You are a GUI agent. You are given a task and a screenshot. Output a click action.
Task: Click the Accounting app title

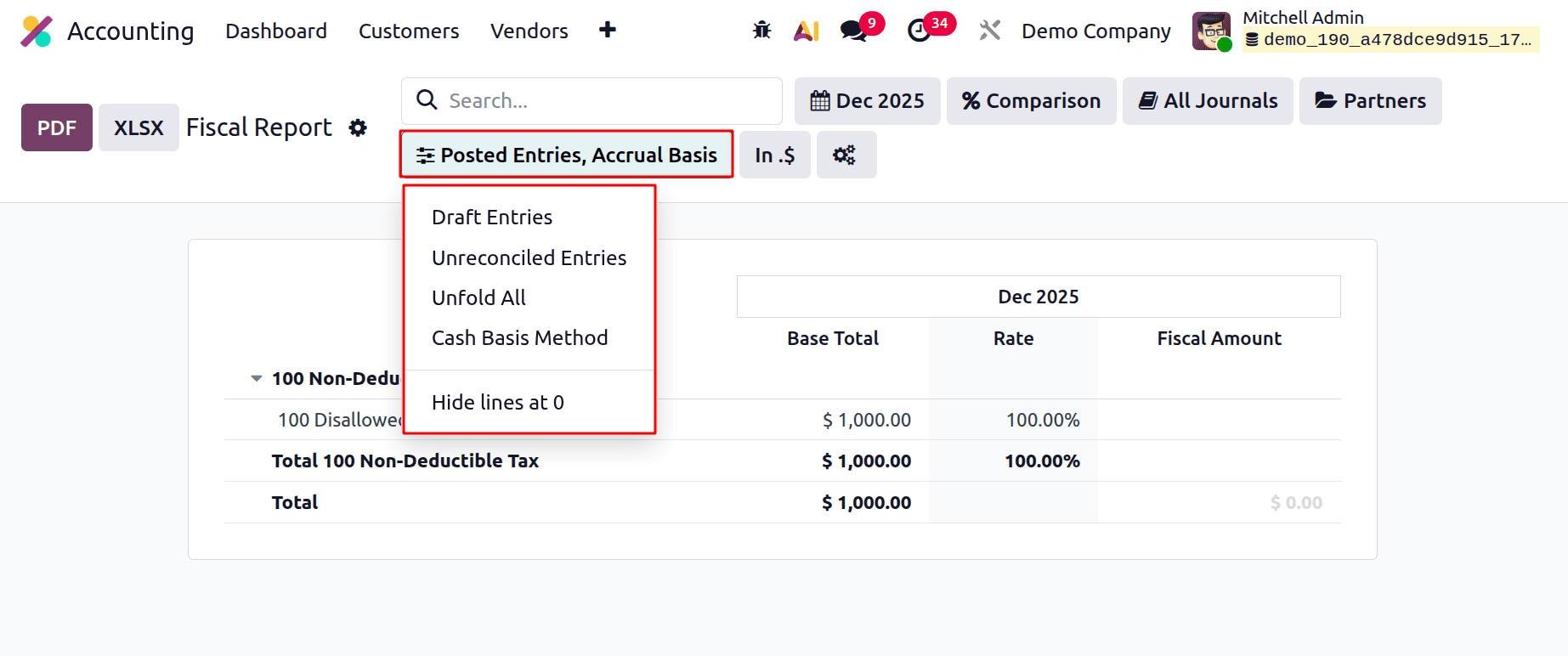pyautogui.click(x=131, y=31)
